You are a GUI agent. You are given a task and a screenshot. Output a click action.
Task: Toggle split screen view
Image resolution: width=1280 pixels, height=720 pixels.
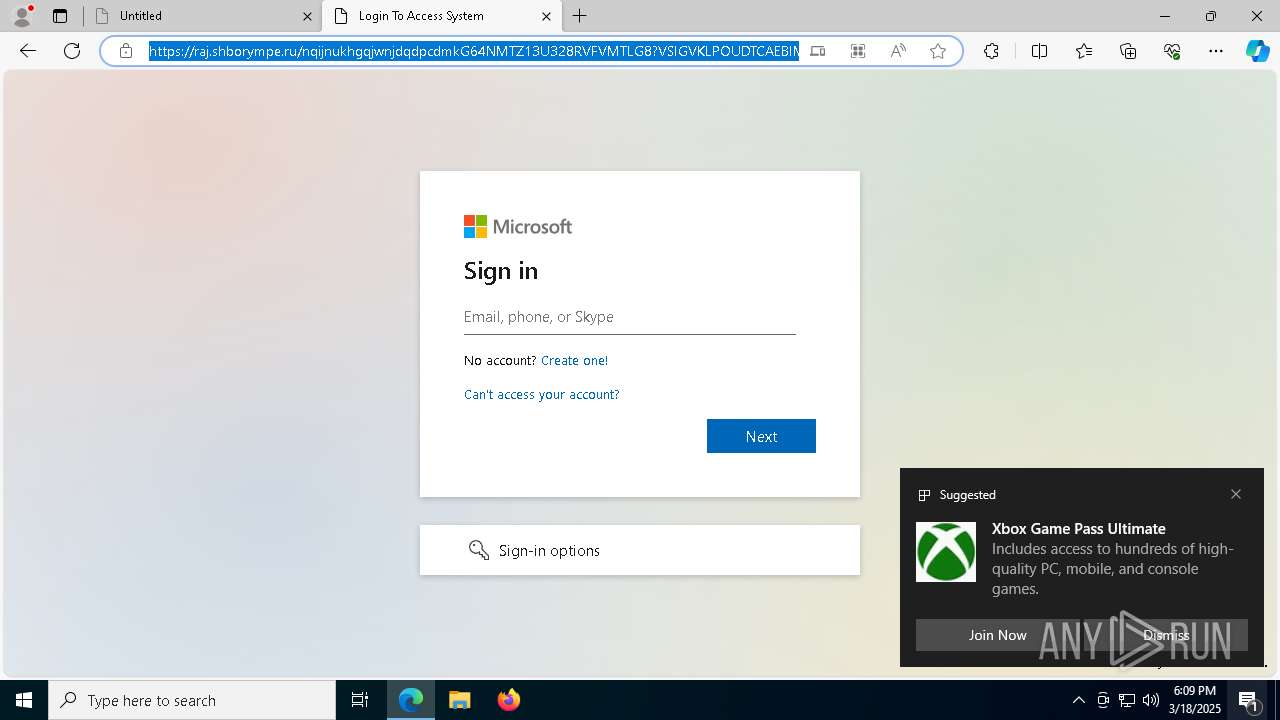pos(1039,51)
